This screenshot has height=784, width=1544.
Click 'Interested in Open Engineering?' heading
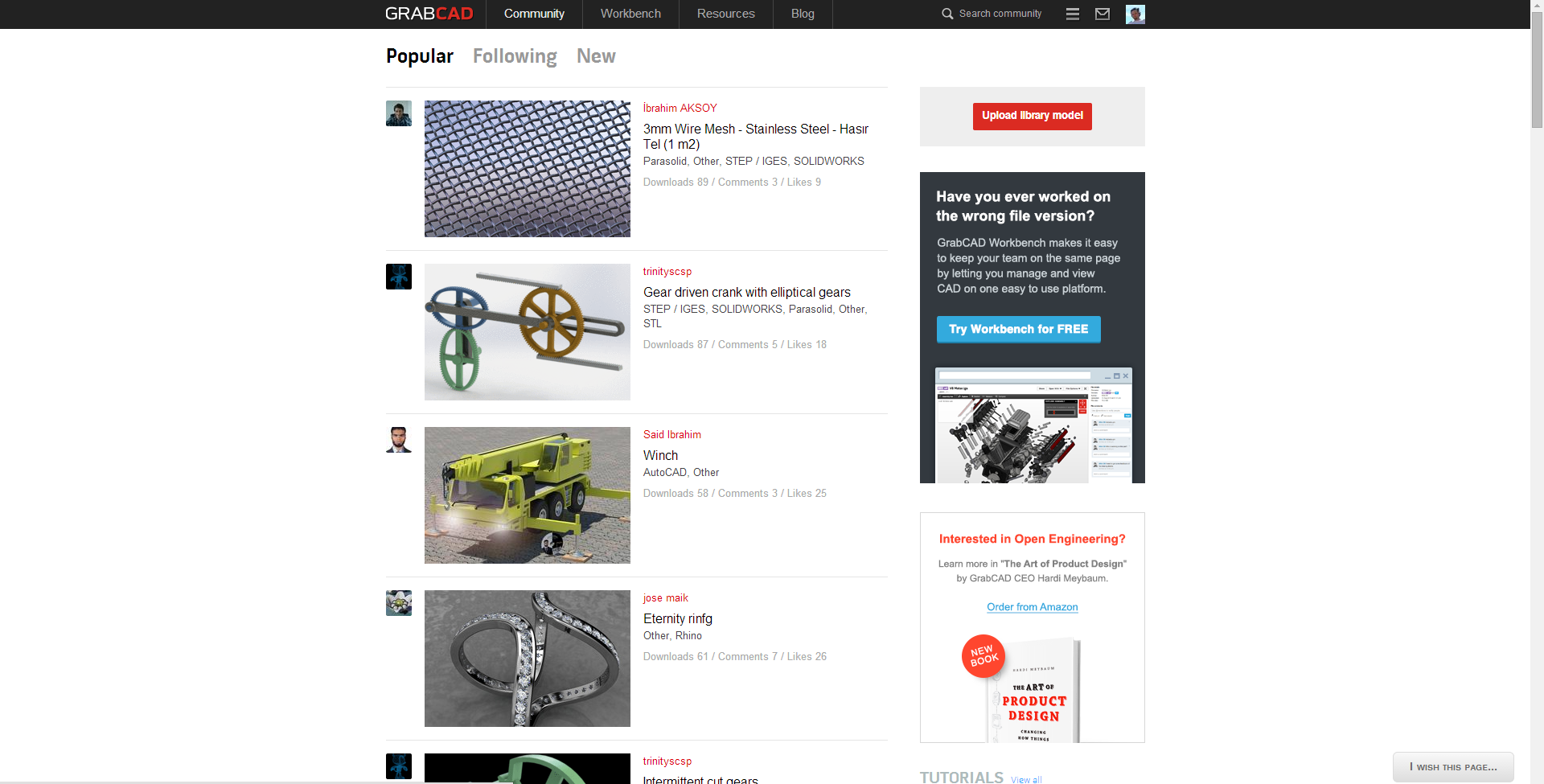[x=1033, y=540]
